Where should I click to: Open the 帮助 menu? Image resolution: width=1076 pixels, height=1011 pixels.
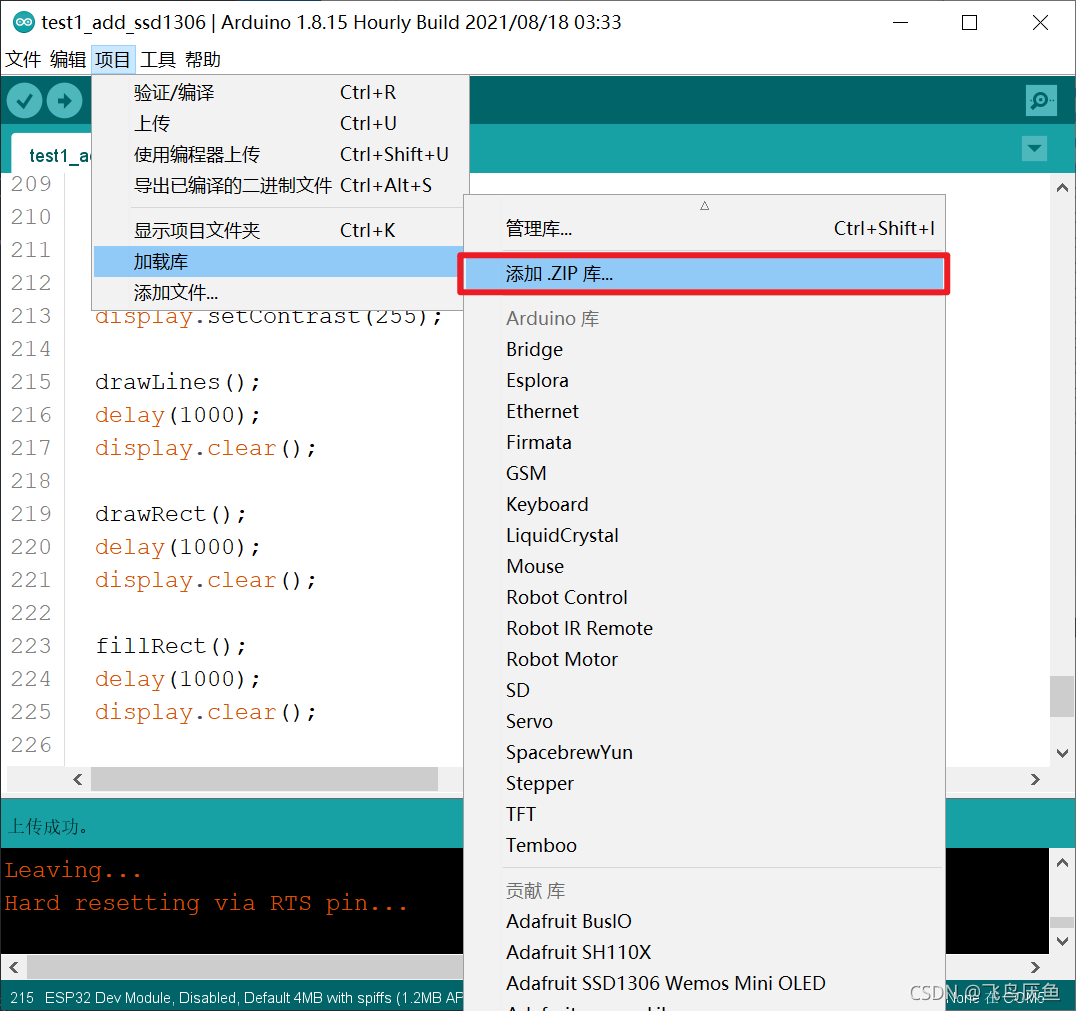[x=203, y=60]
